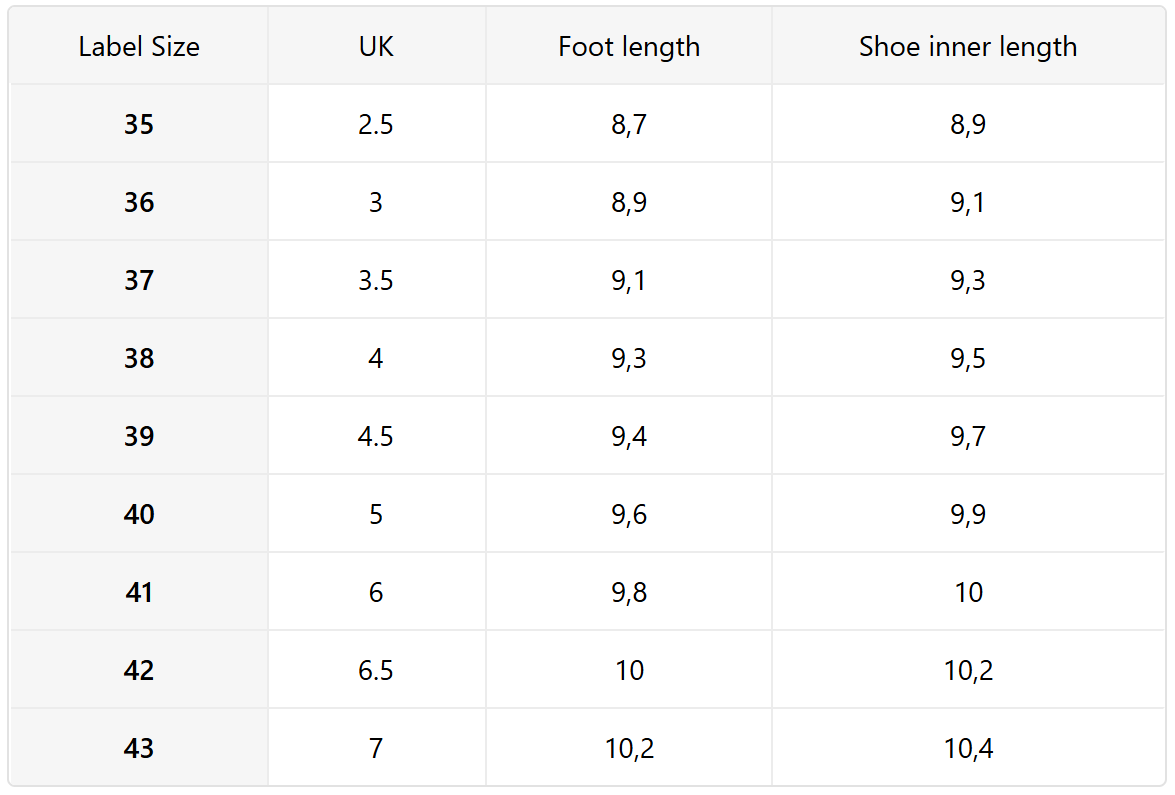Click shoe inner length 10,4 cell
The image size is (1175, 795).
pyautogui.click(x=968, y=749)
